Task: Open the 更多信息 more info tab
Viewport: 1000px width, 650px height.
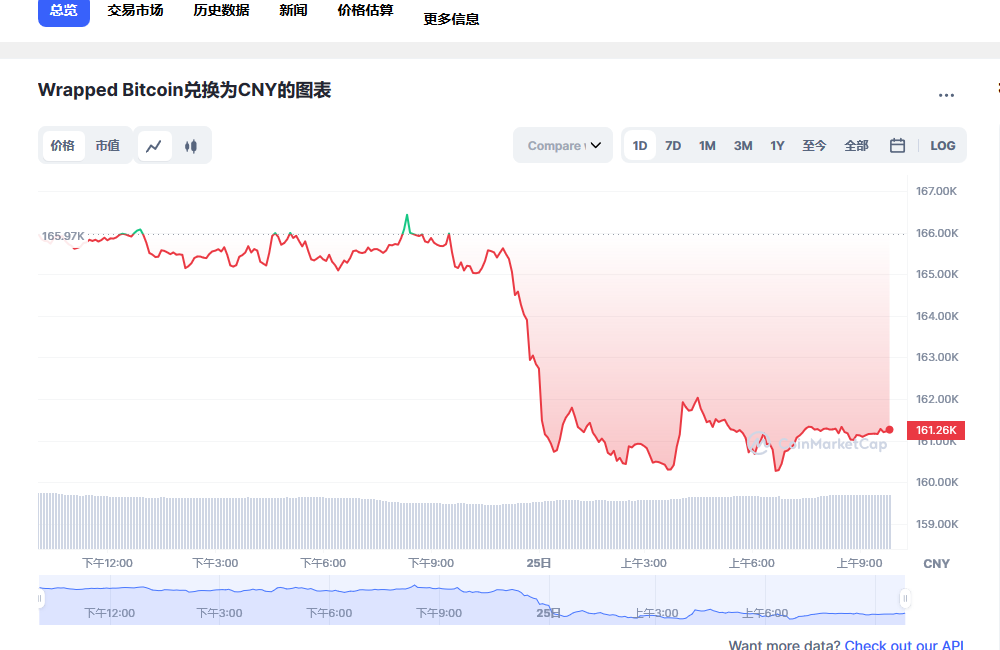Action: [452, 20]
